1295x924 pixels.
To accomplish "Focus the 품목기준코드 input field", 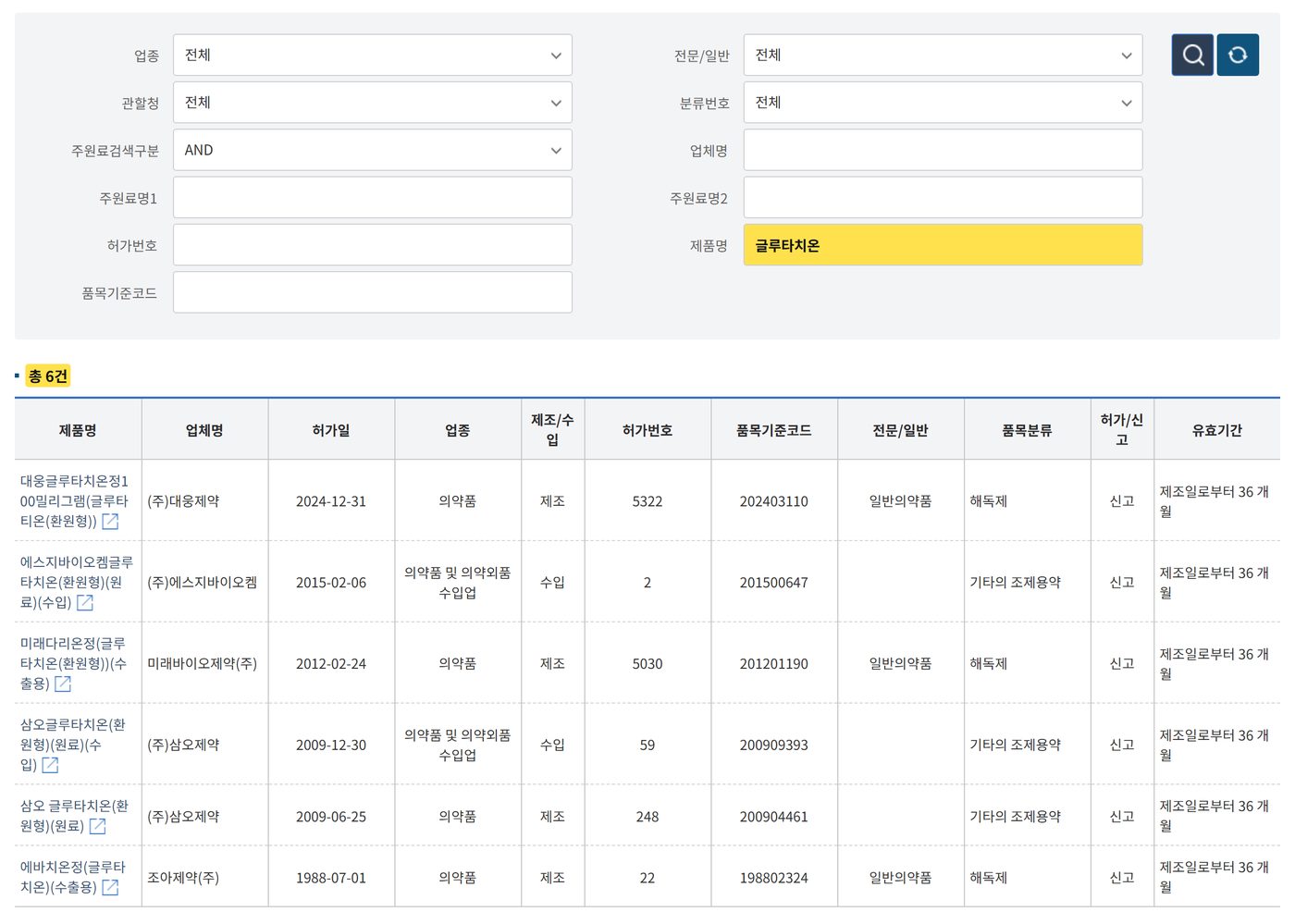I will click(x=373, y=292).
